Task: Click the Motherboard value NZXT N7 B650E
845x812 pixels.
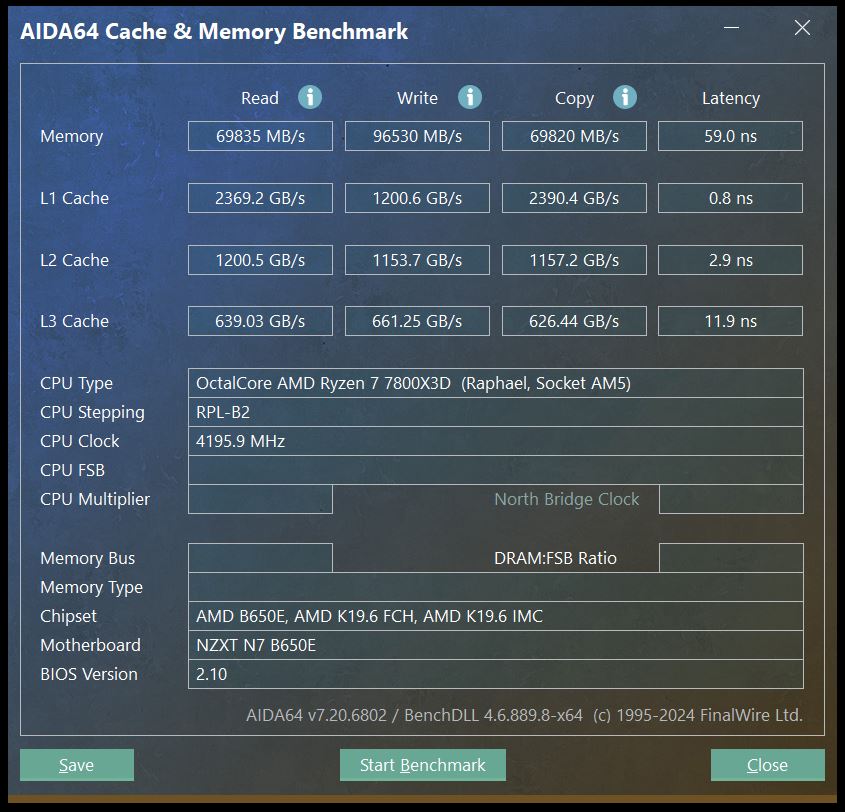Action: click(496, 645)
